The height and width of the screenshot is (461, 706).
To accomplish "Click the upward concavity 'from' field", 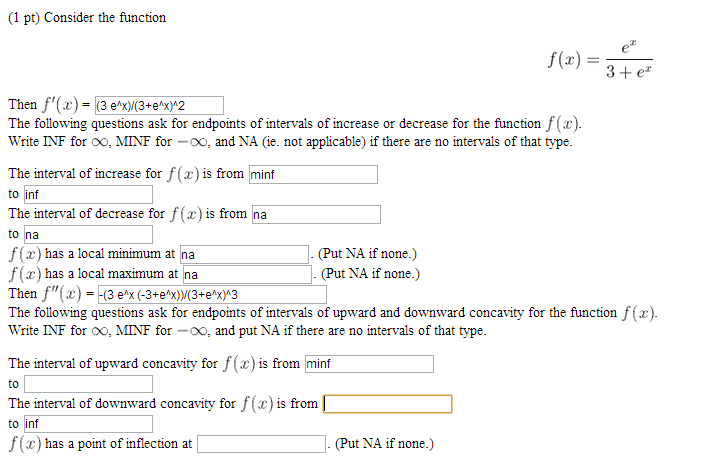I will 369,364.
